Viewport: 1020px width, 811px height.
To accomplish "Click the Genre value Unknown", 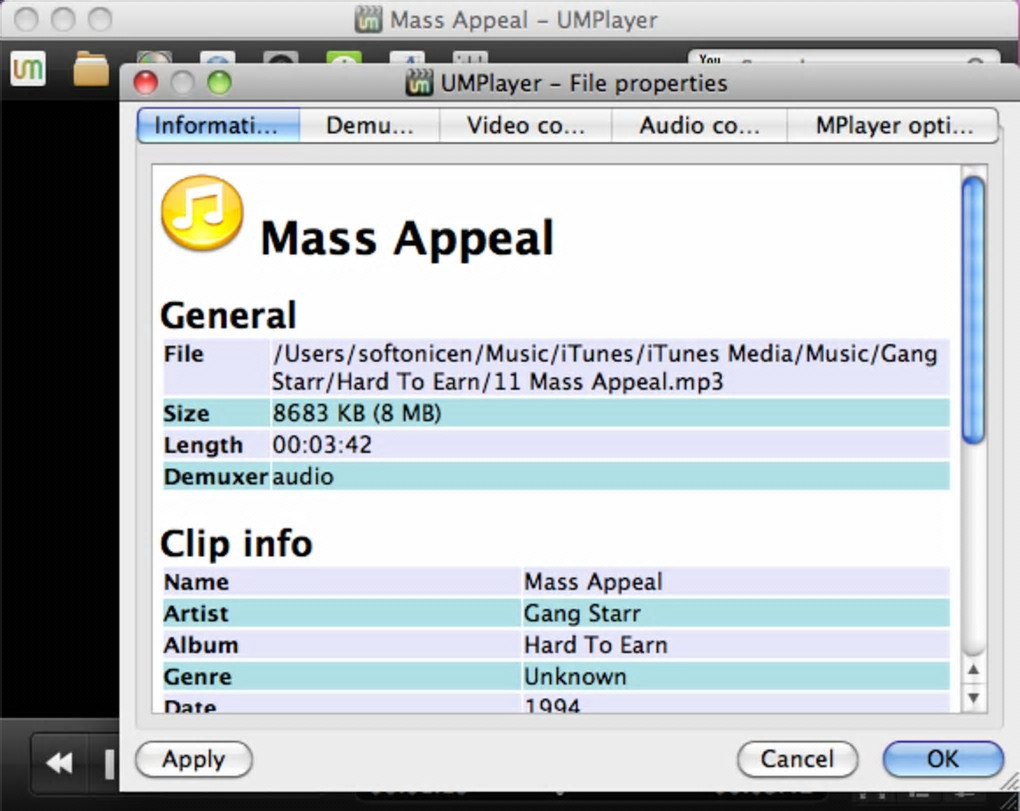I will point(575,677).
